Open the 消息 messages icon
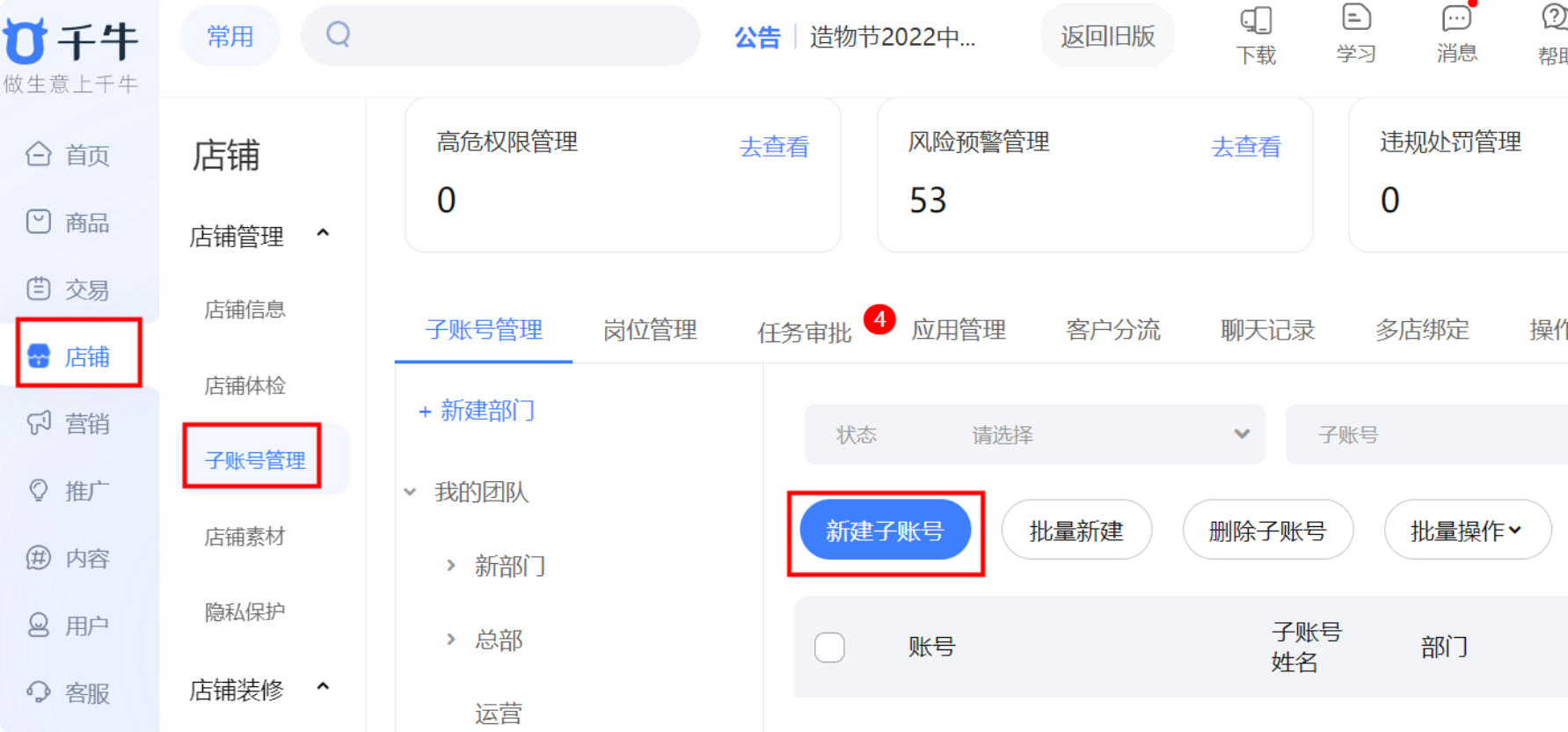 (1456, 19)
